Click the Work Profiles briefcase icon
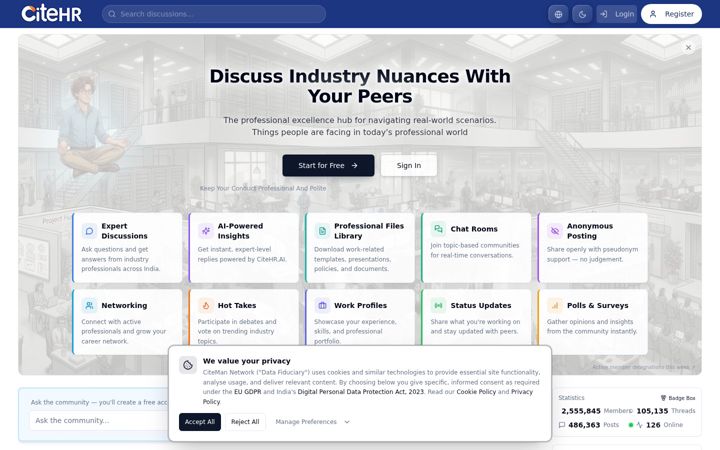Viewport: 720px width, 450px height. 322,305
